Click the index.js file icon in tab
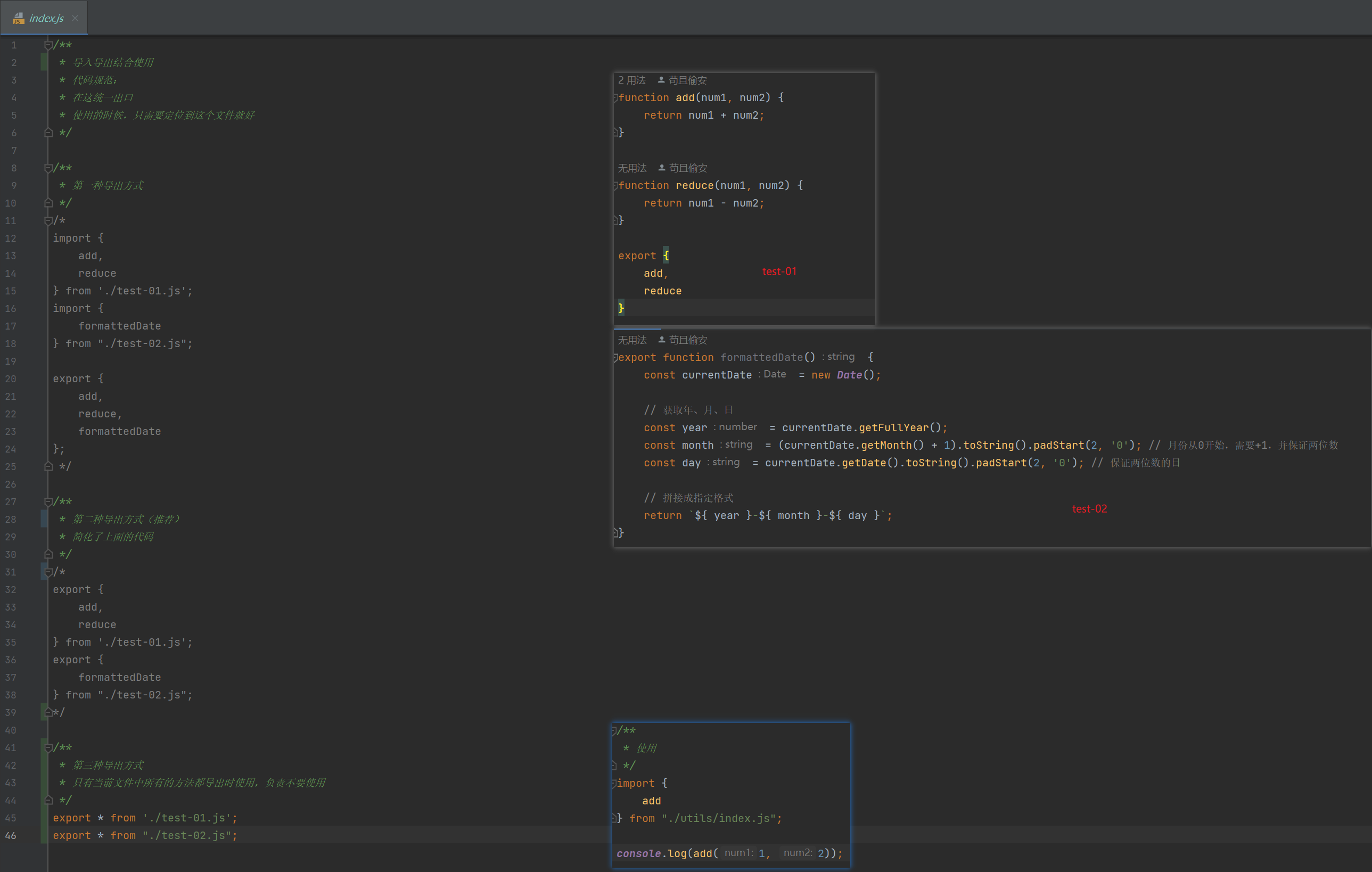 click(x=18, y=18)
